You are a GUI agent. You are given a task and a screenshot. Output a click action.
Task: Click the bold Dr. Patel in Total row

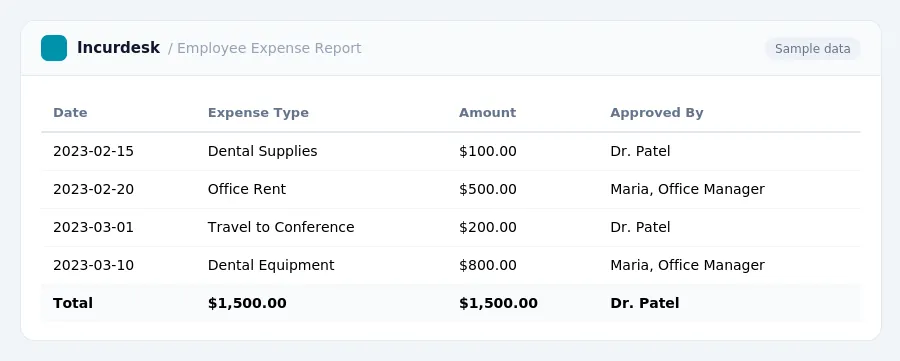point(645,303)
